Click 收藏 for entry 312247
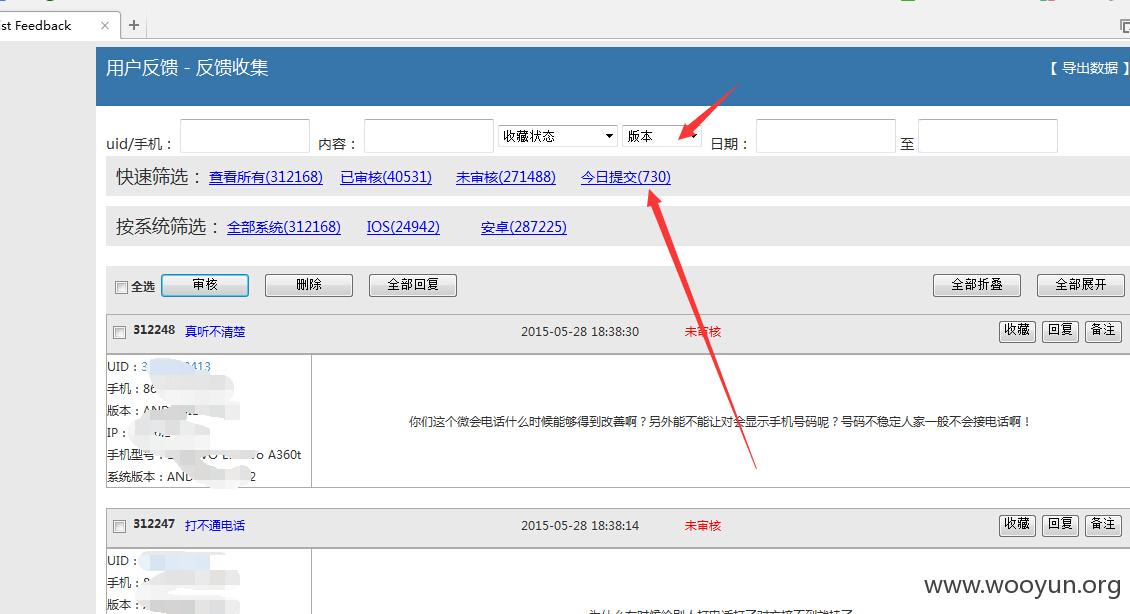1130x614 pixels. [x=1017, y=524]
